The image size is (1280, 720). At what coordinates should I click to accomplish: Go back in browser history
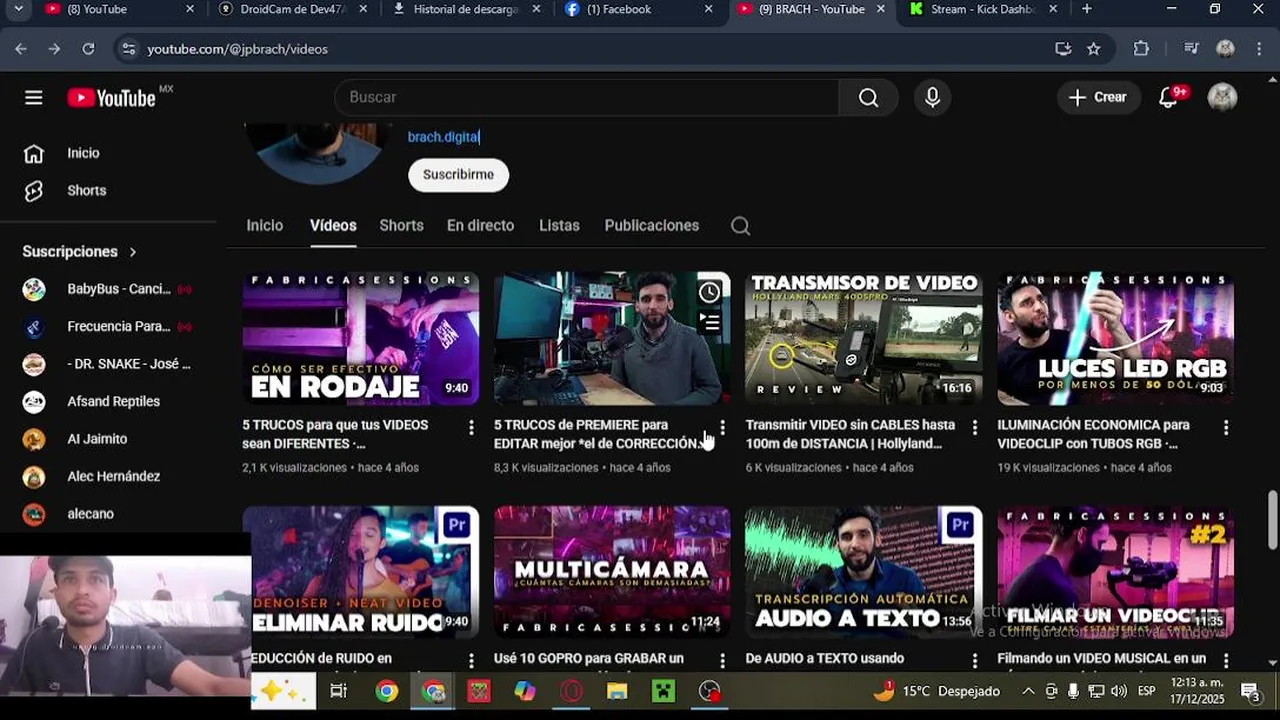point(21,48)
